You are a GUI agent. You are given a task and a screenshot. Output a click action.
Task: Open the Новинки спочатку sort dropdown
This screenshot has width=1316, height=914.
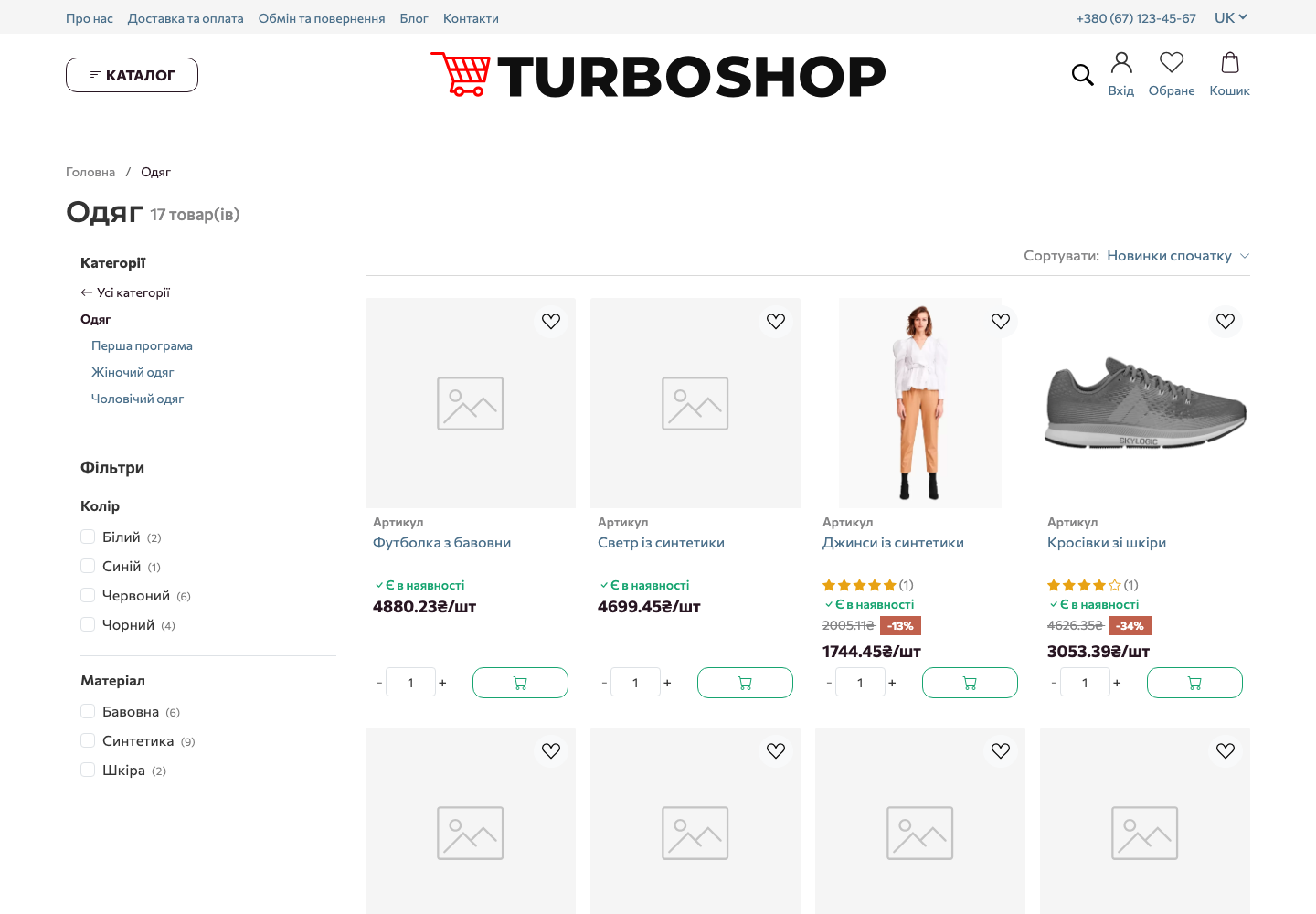(1178, 256)
